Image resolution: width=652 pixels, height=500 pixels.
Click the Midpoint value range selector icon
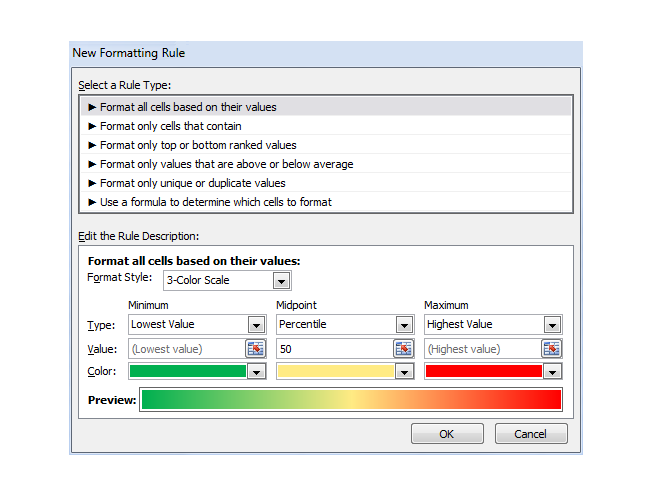pyautogui.click(x=404, y=349)
